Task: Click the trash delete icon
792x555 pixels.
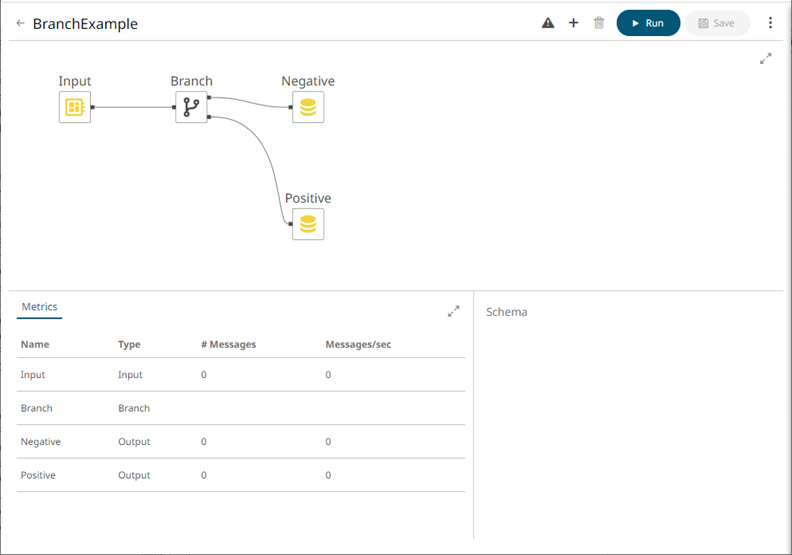Action: (x=599, y=23)
